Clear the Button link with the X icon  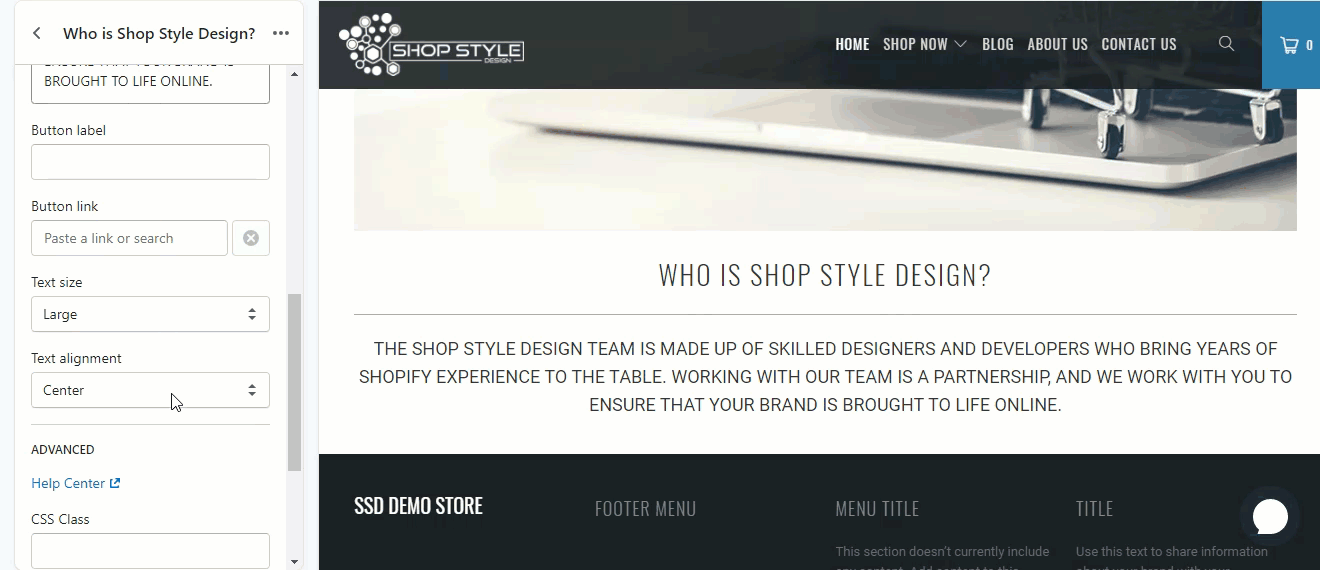click(x=251, y=238)
